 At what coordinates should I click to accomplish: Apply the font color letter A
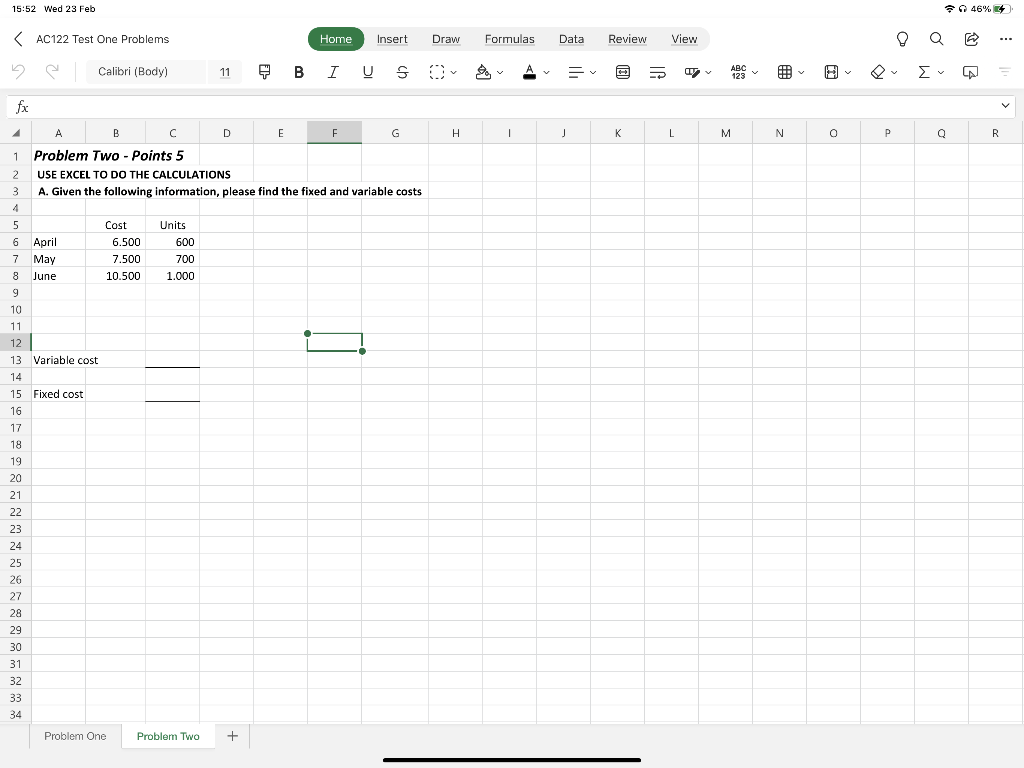click(x=530, y=72)
